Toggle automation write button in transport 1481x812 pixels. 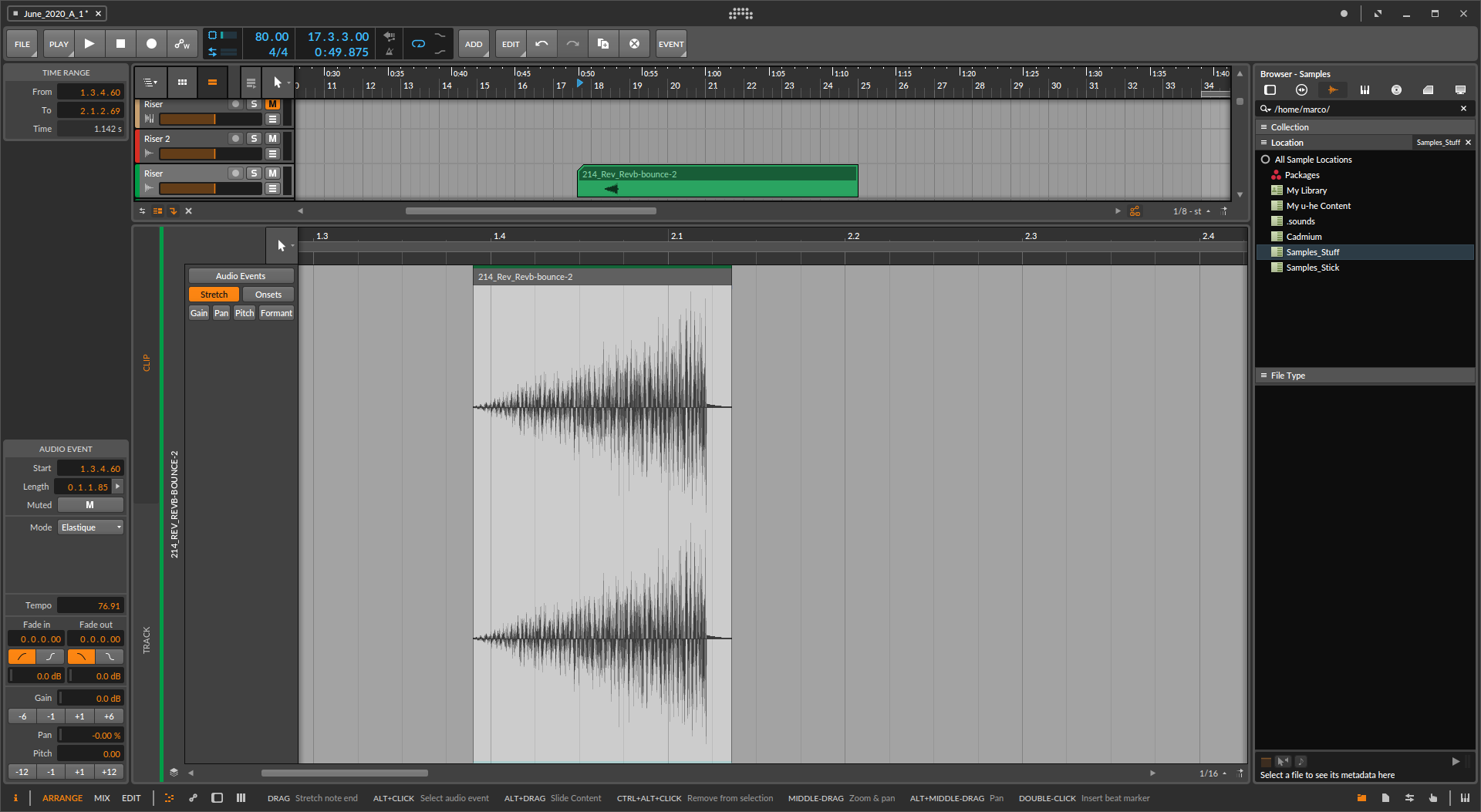coord(182,44)
